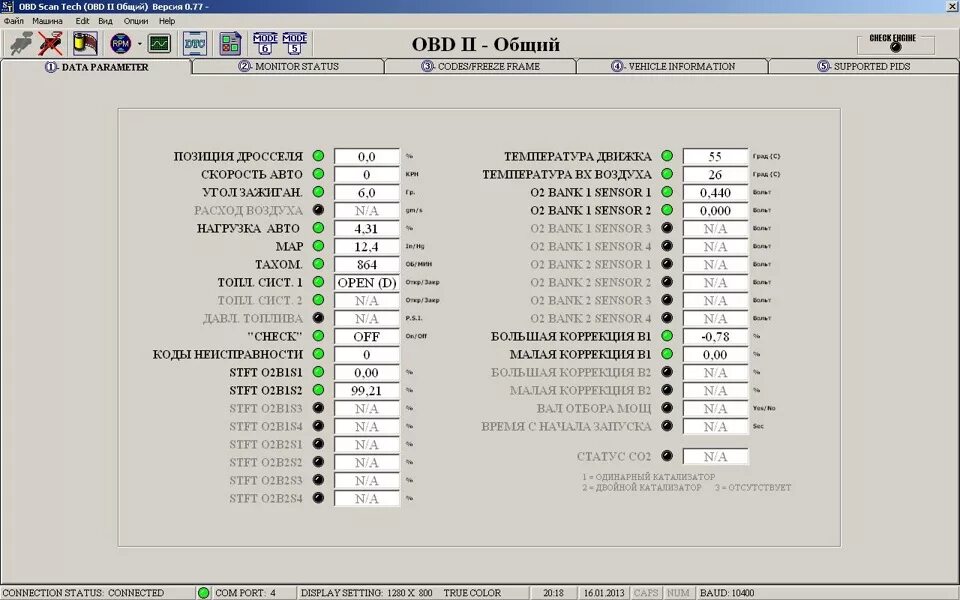Click the engine temperature field showing 55
Image resolution: width=960 pixels, height=600 pixels.
click(715, 157)
